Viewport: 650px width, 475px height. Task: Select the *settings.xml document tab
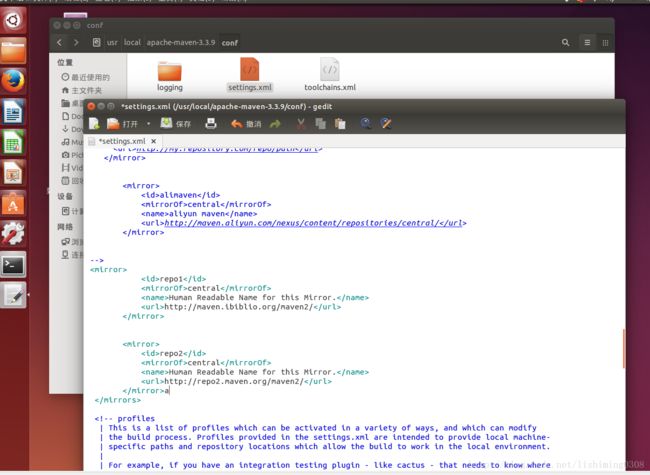pyautogui.click(x=122, y=141)
